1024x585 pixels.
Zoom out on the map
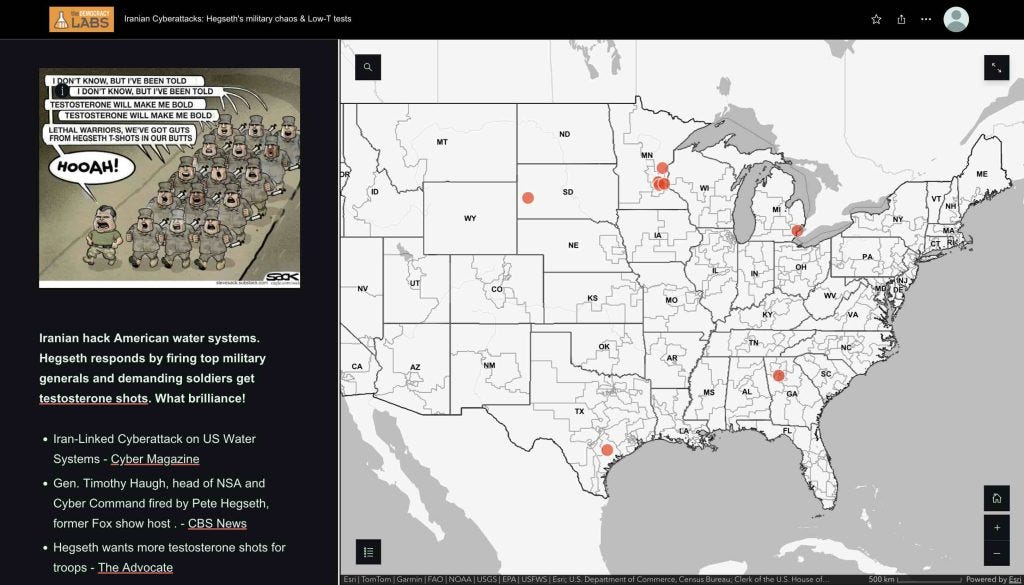[997, 554]
